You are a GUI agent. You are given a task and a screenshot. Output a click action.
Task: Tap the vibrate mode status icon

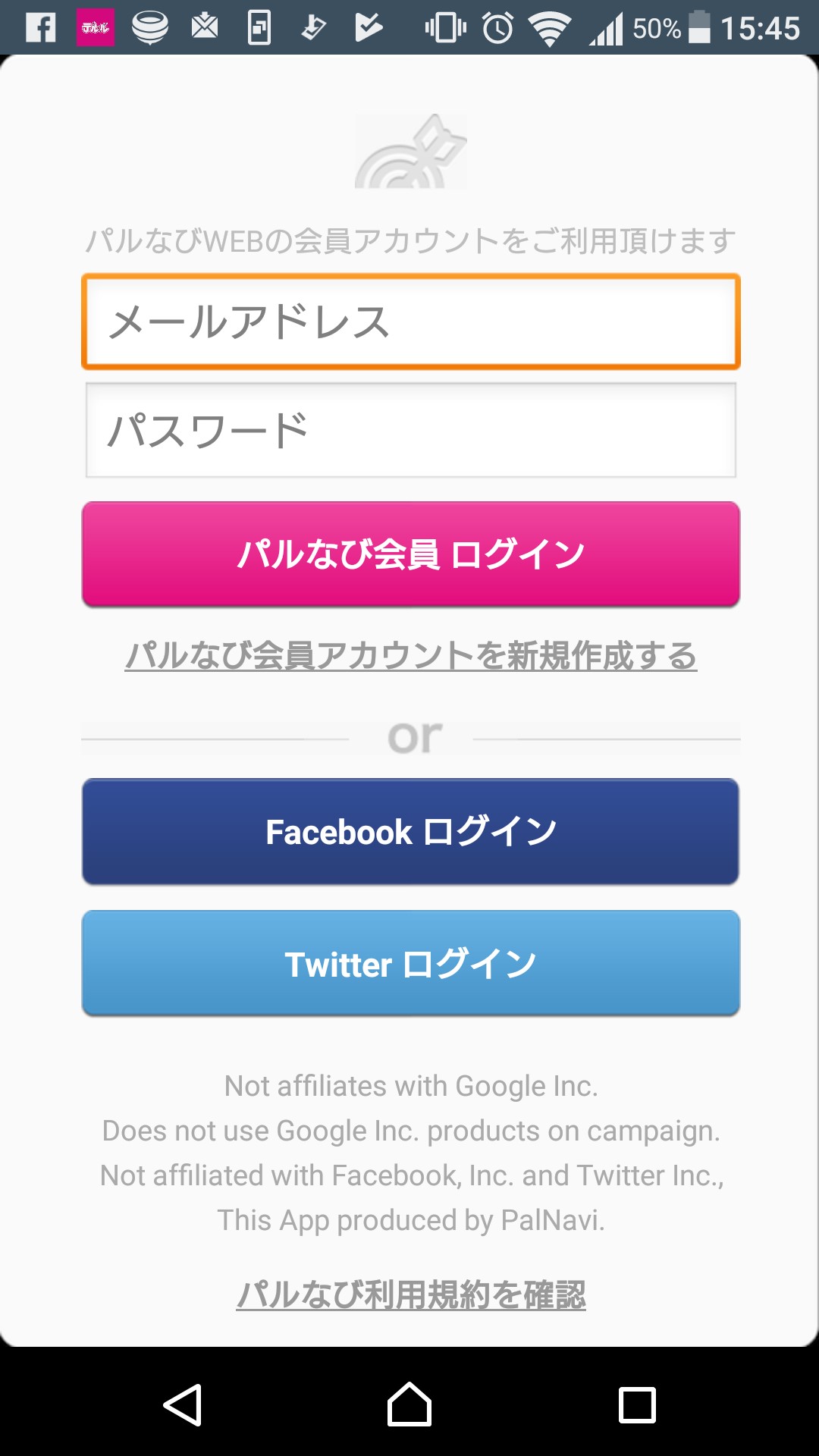445,28
